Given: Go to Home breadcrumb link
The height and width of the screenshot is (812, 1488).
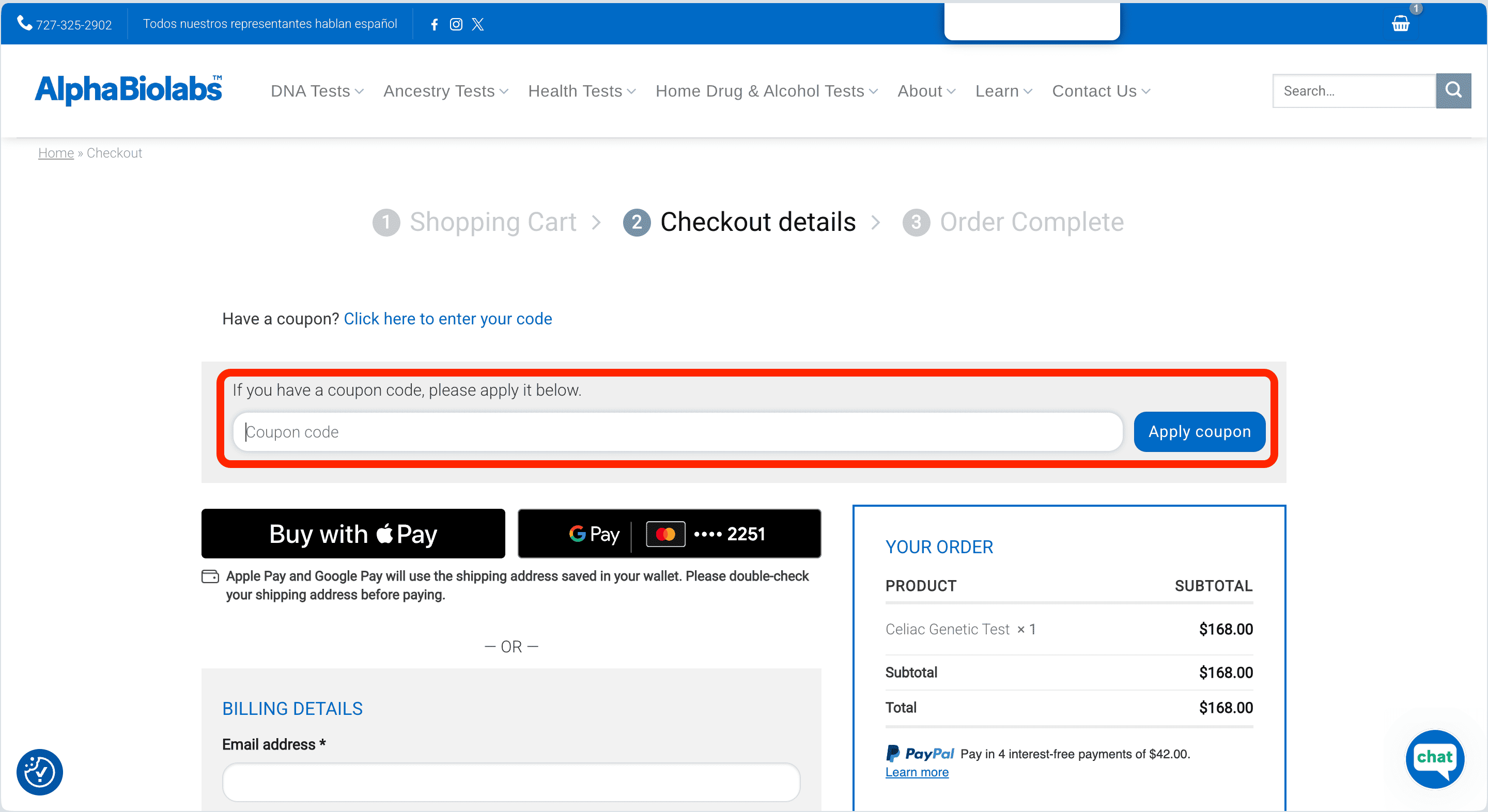Looking at the screenshot, I should tap(56, 153).
